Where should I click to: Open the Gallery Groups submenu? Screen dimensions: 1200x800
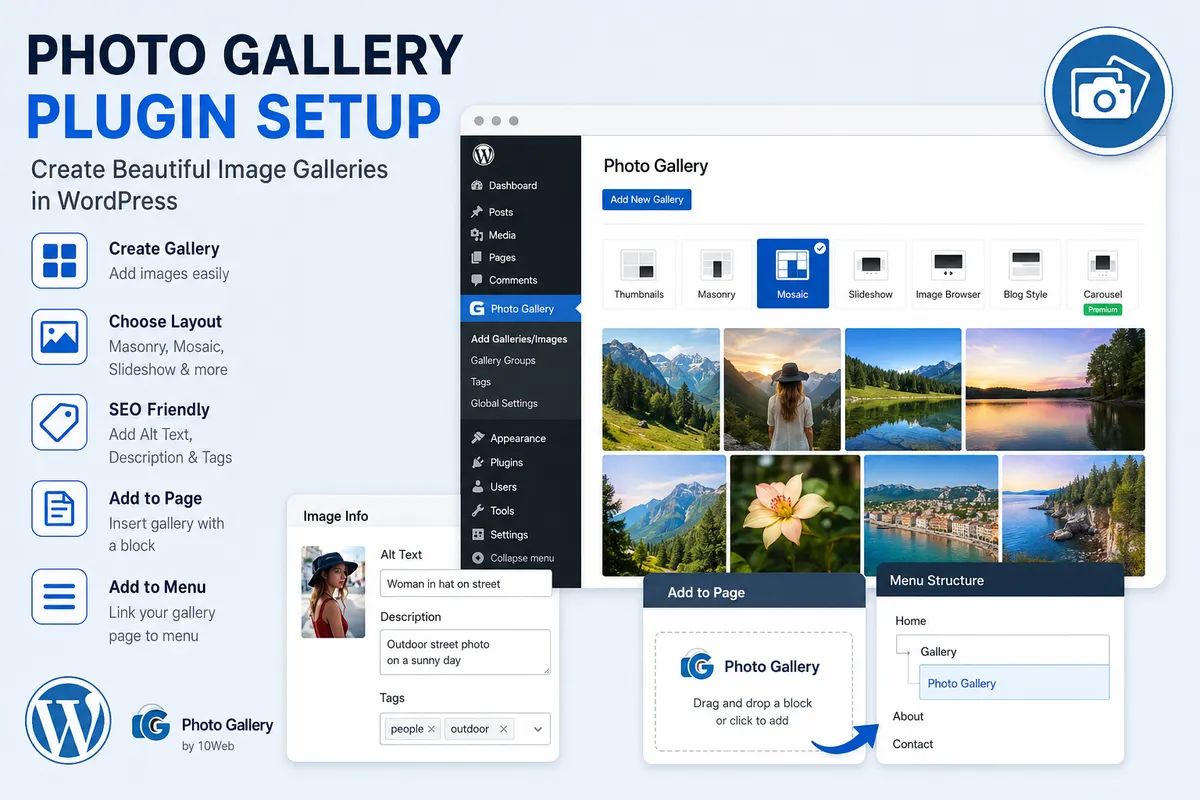click(x=503, y=360)
